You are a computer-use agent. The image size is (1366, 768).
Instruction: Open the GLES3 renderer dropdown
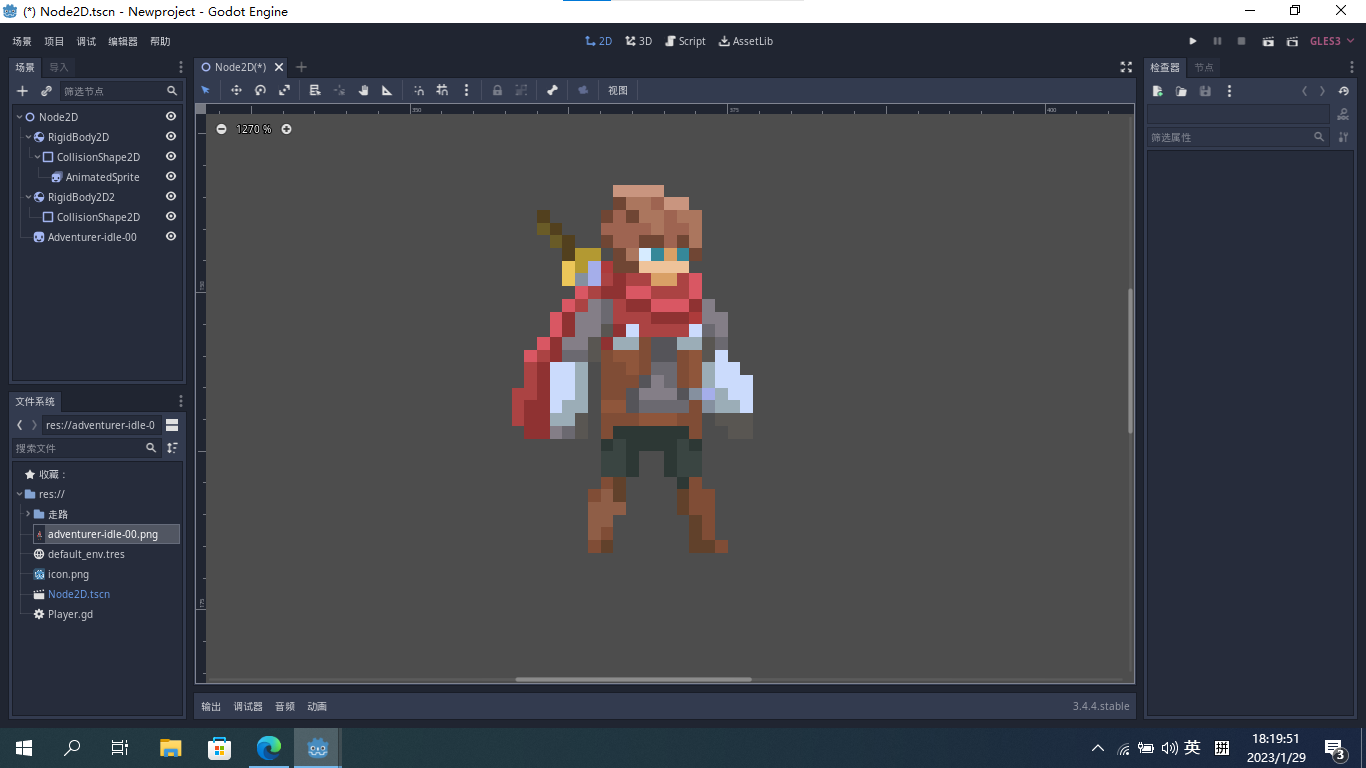click(1333, 41)
